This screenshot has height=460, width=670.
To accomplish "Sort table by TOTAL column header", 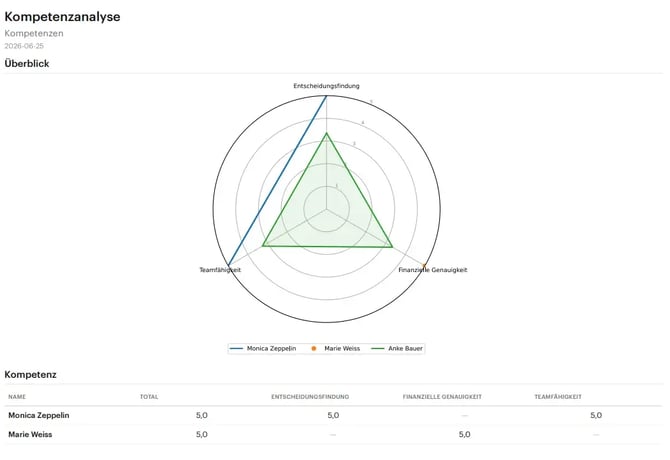I will tap(149, 397).
